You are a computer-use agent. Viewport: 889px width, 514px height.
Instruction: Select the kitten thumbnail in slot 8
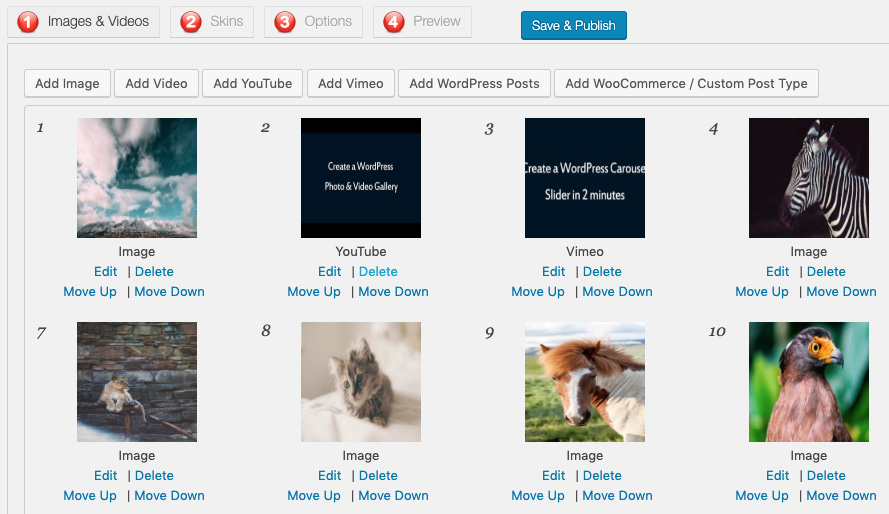coord(361,382)
